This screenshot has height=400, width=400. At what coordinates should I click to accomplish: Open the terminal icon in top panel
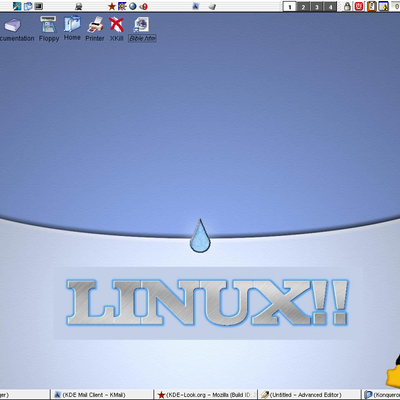(x=39, y=6)
